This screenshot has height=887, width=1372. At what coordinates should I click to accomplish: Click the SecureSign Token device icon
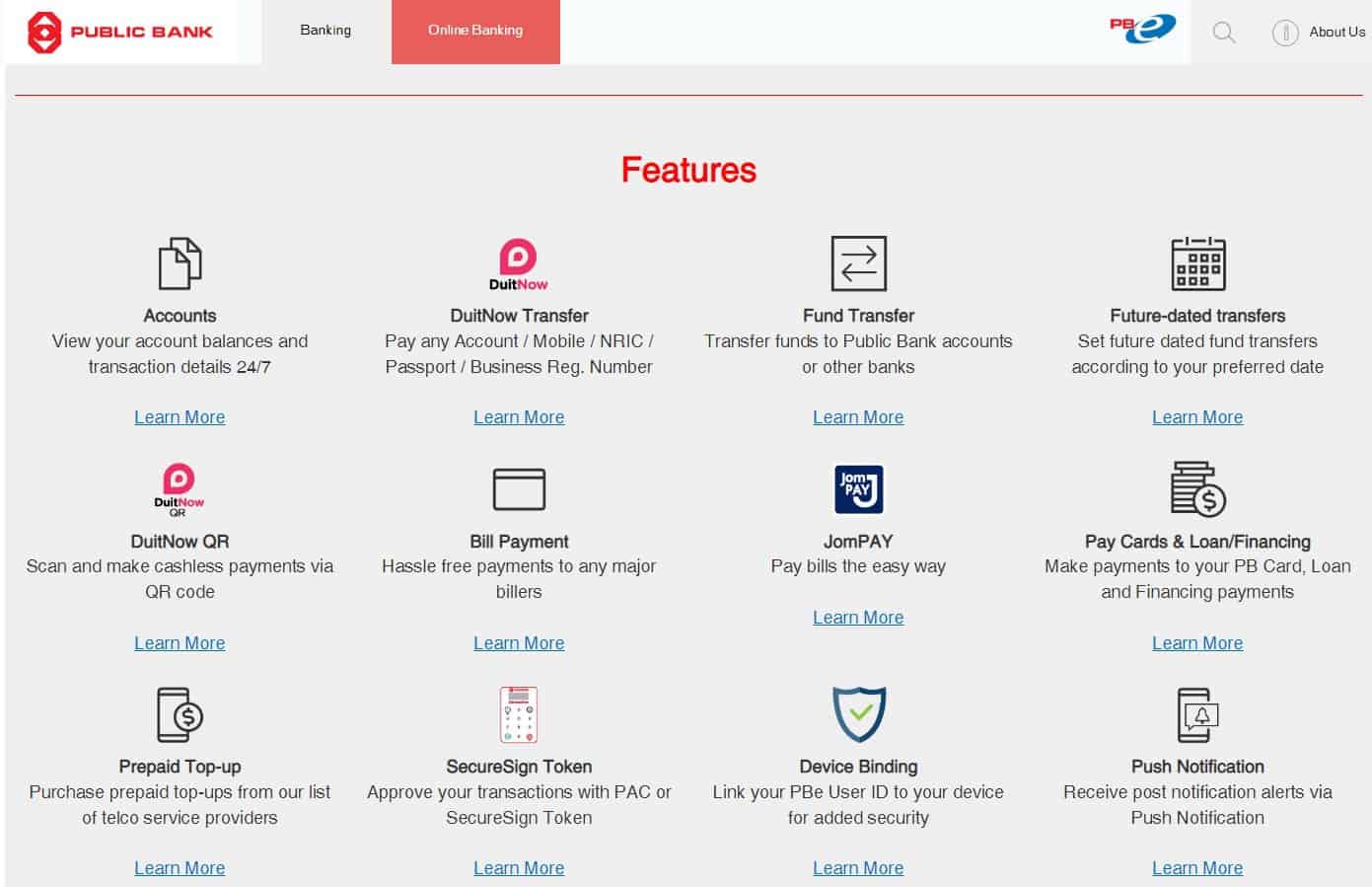(x=519, y=714)
